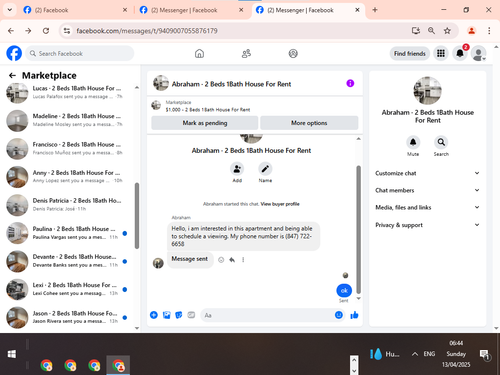Open more actions plus icon in composer
This screenshot has height=375, width=500.
(154, 315)
